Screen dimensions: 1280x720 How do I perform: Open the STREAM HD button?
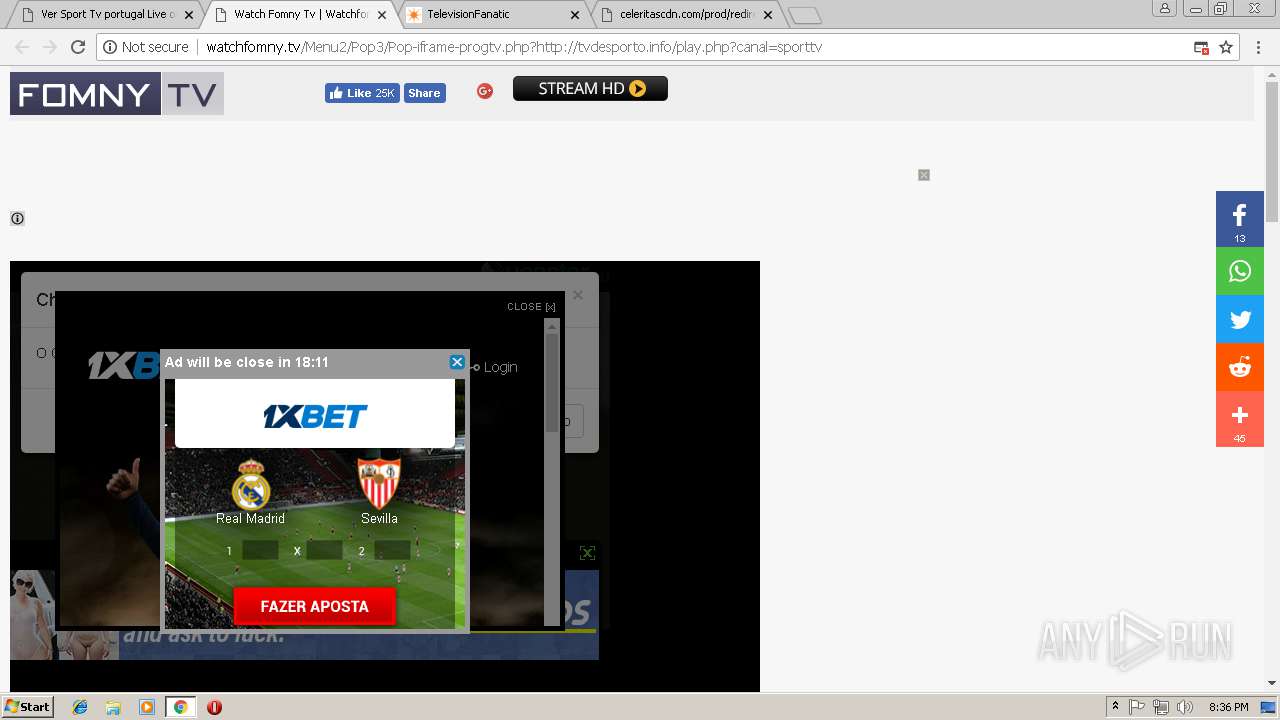click(x=590, y=89)
